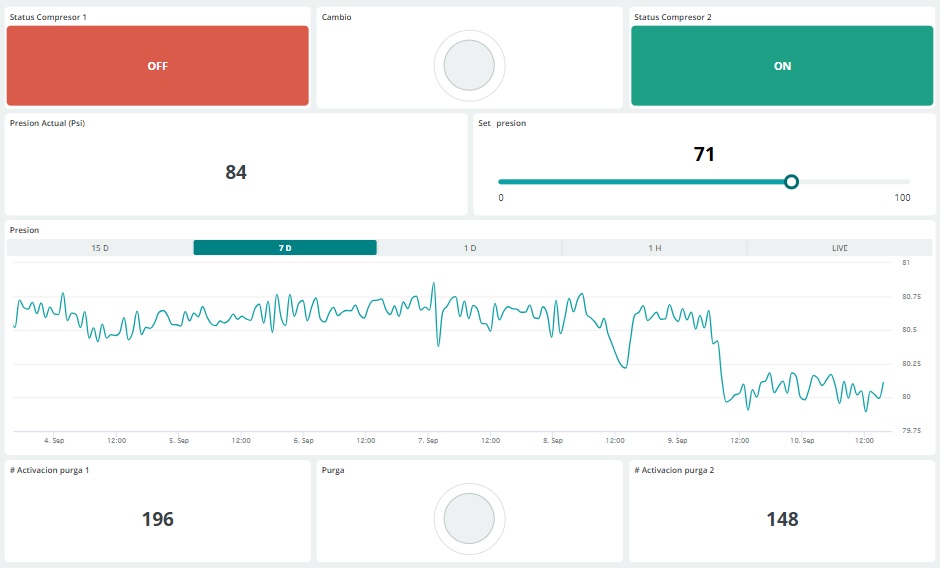Show the 1 D pressure history
The height and width of the screenshot is (568, 940).
469,248
